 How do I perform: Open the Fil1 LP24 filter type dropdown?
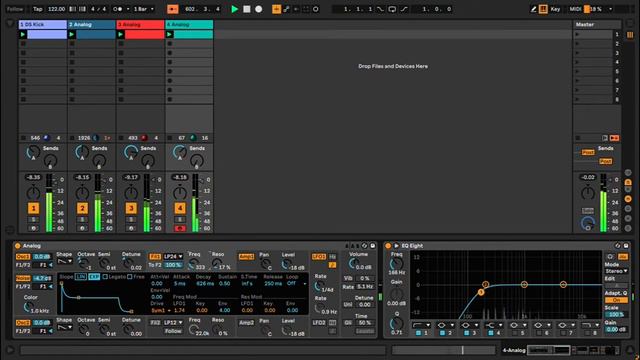coord(173,257)
